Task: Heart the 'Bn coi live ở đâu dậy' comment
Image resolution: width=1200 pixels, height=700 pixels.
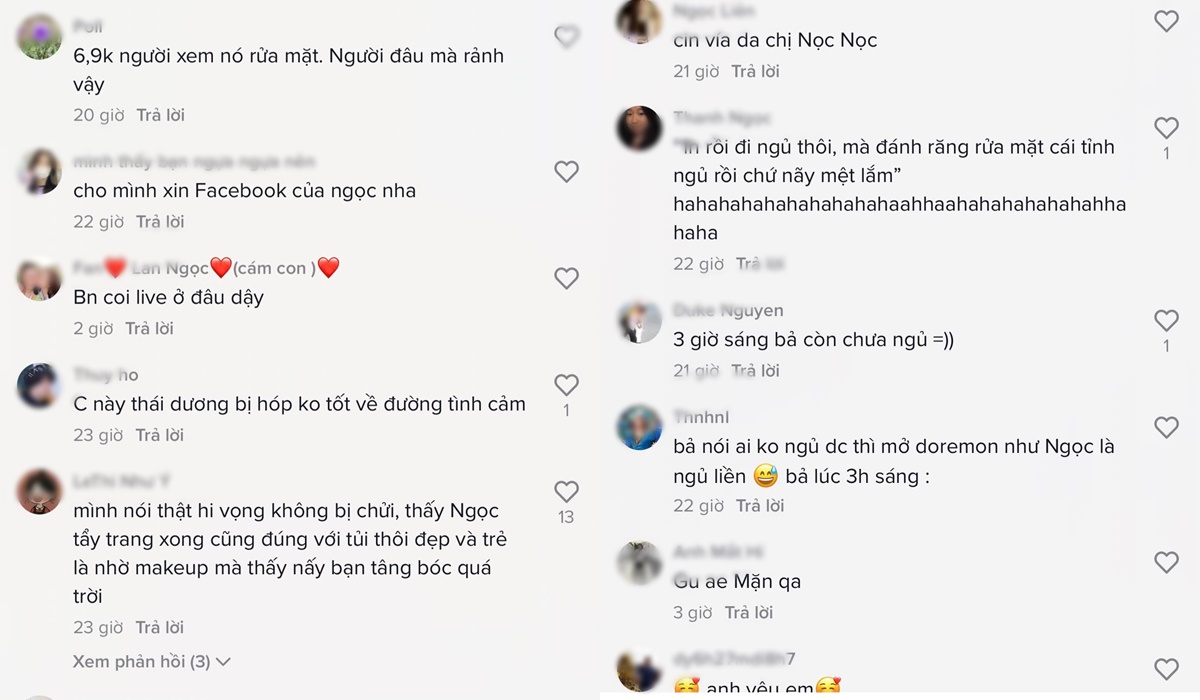Action: click(x=567, y=278)
